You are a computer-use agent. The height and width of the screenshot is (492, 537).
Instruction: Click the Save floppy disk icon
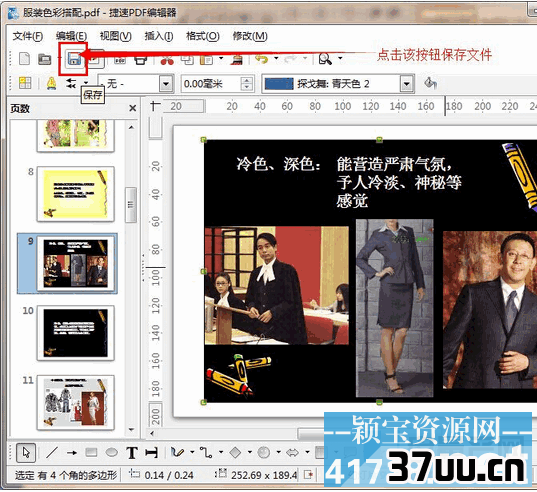pos(74,59)
